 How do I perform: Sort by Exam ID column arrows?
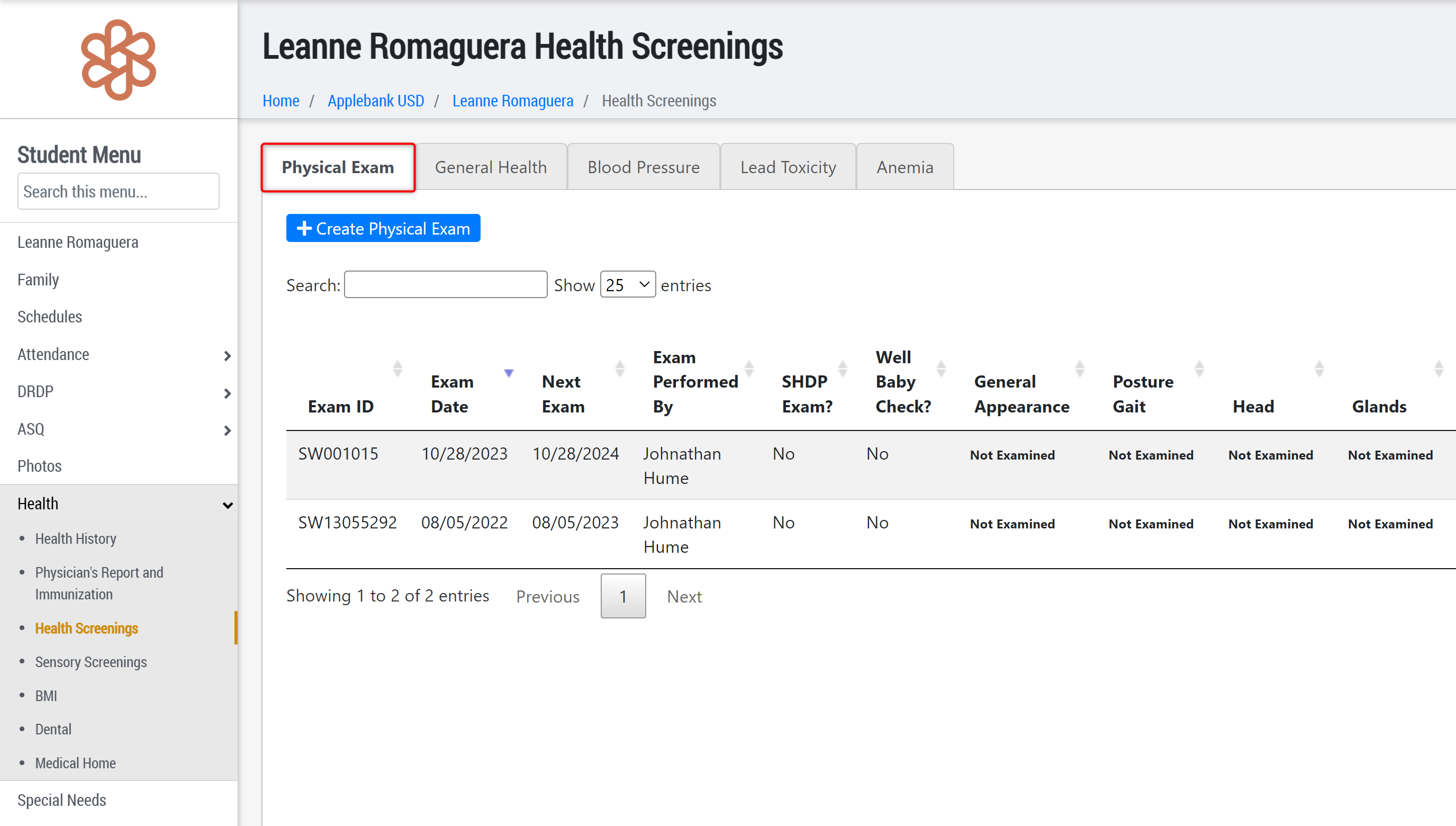pyautogui.click(x=397, y=369)
